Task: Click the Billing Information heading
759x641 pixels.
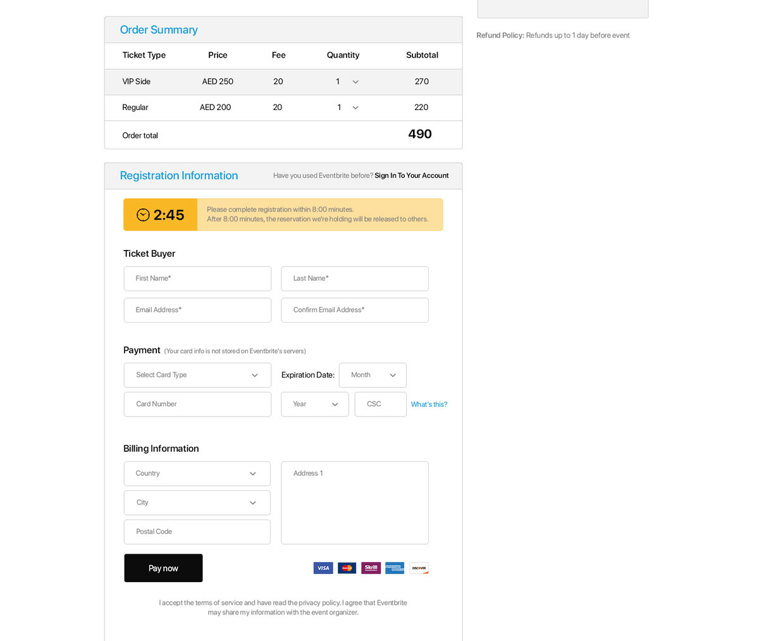Action: [161, 448]
